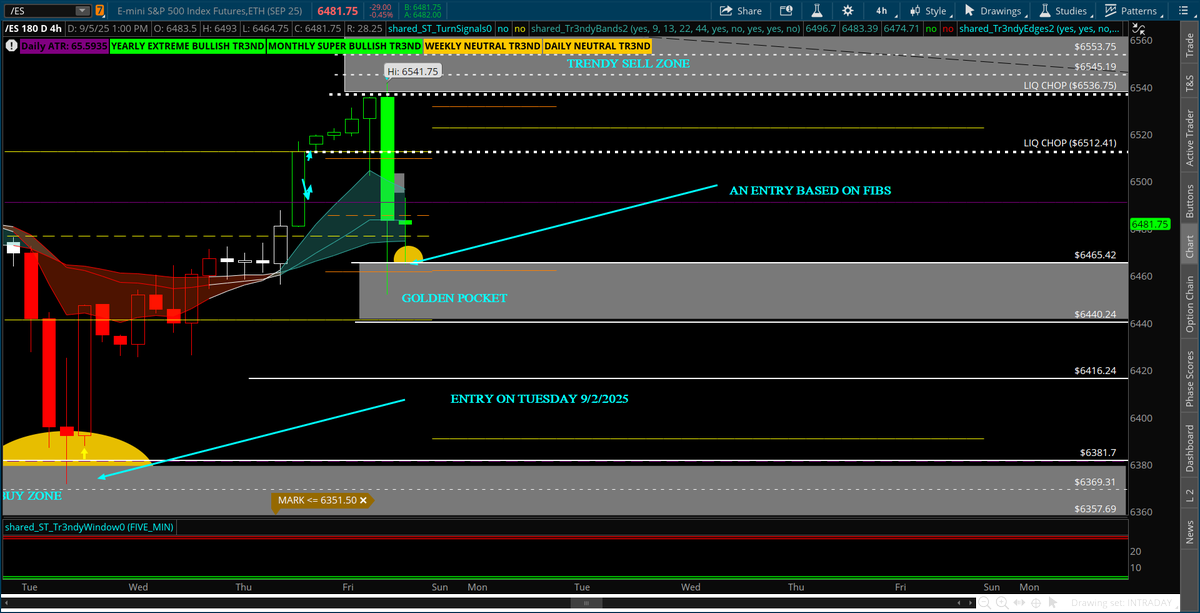Open the 4h timeframe dropdown
The width and height of the screenshot is (1200, 613).
[x=885, y=11]
